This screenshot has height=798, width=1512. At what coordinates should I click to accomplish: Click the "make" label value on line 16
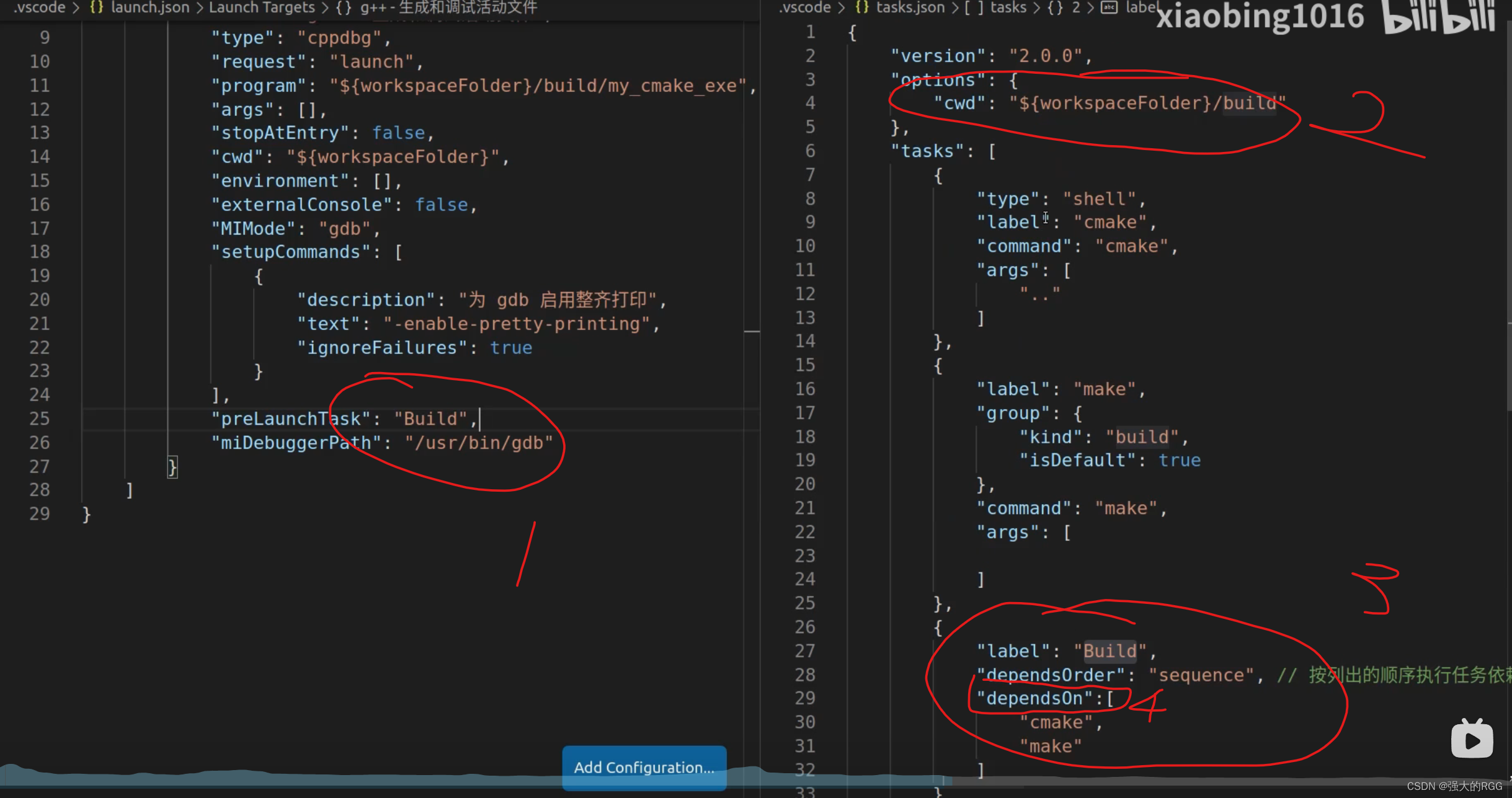coord(1105,389)
